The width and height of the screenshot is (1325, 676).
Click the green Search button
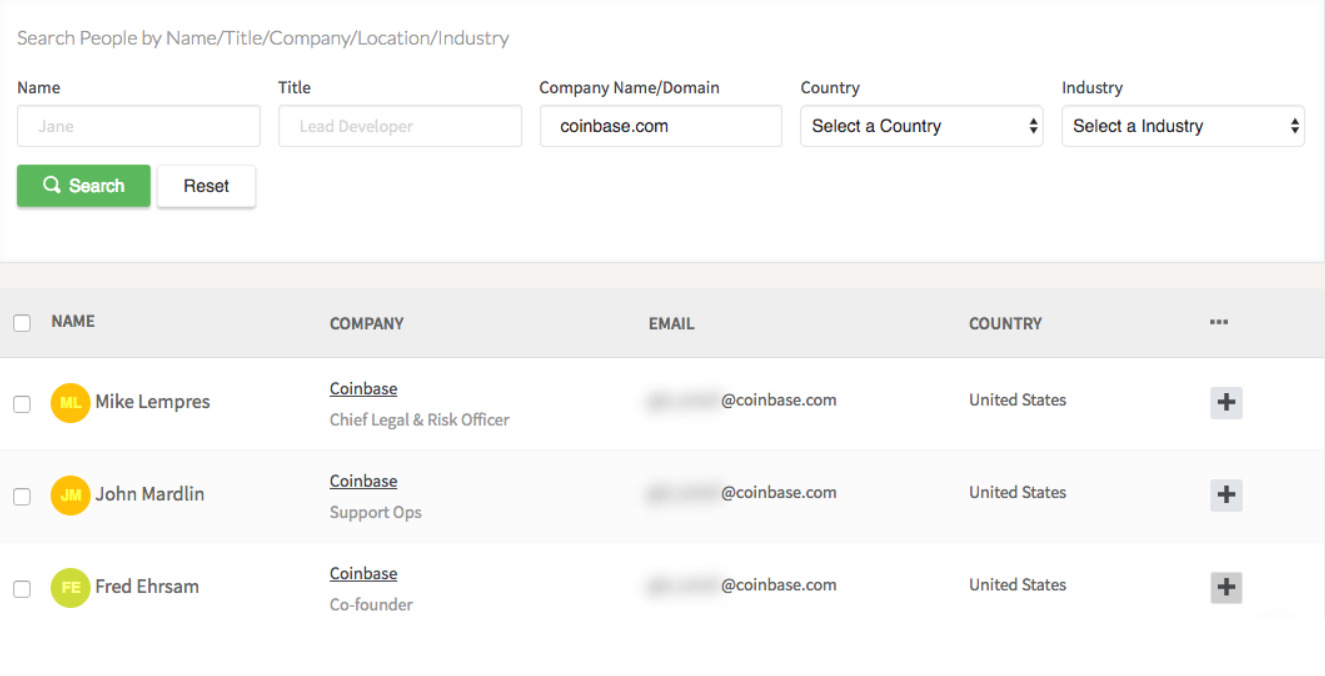[x=84, y=186]
